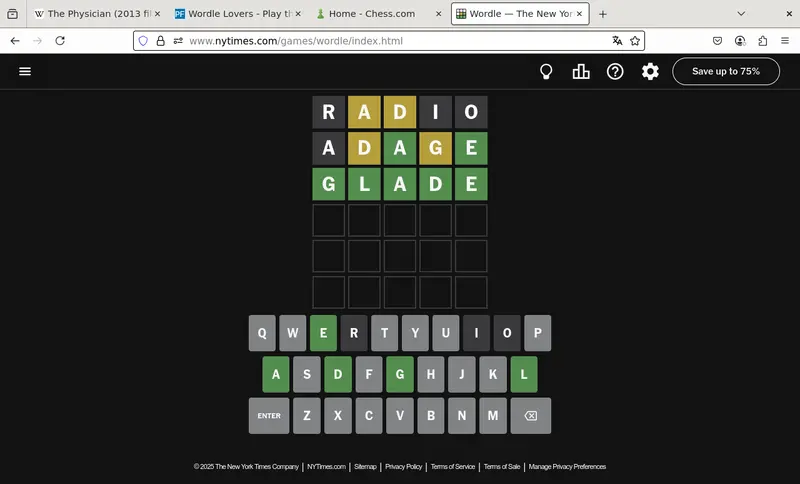Click the backspace delete key icon
800x484 pixels.
coord(531,416)
